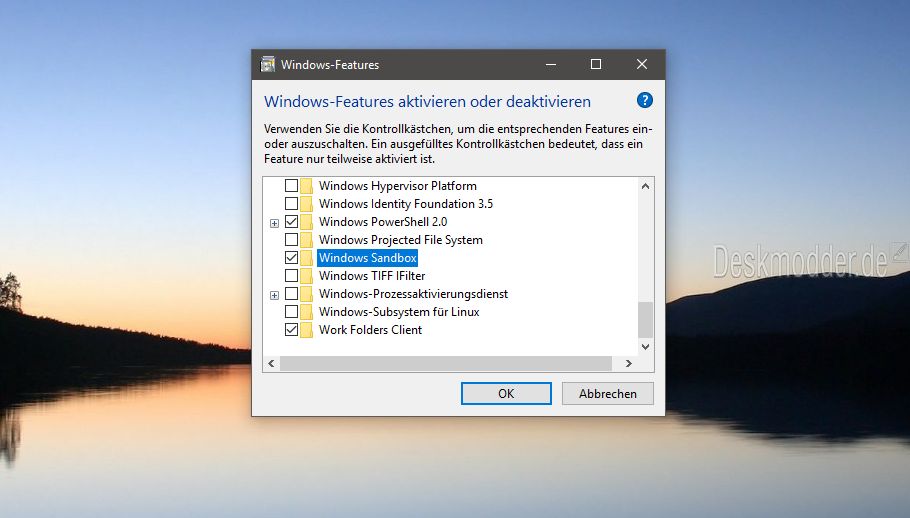Click folder icon beside Windows TIFF IFilter
Image resolution: width=910 pixels, height=518 pixels.
point(306,276)
